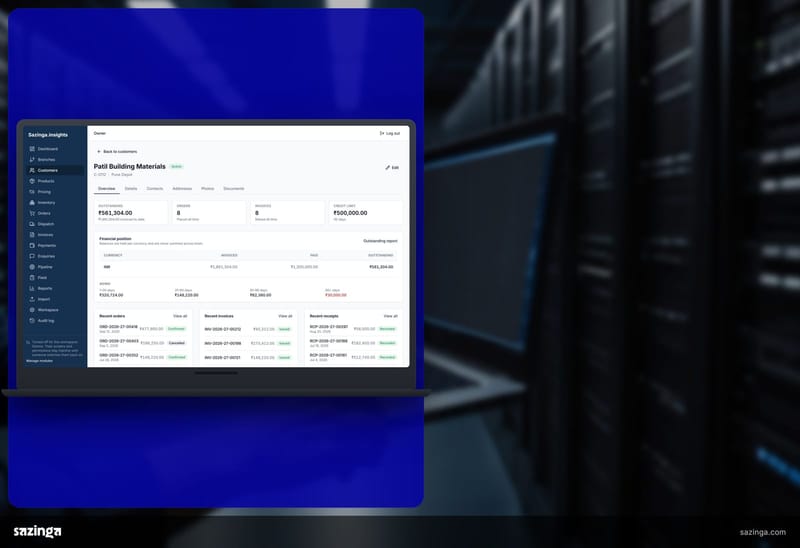Click Manage modules in sidebar footer
The image size is (800, 548).
pos(39,361)
